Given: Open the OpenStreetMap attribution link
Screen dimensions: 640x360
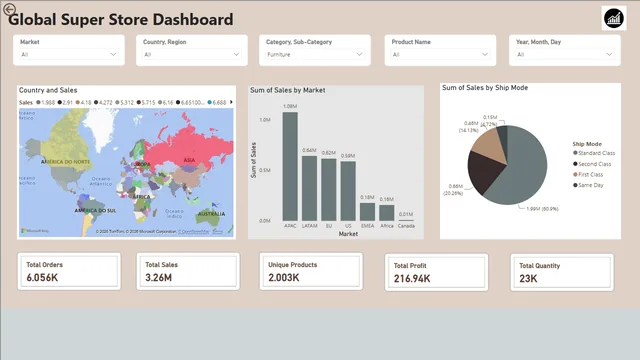Looking at the screenshot, I should pos(193,232).
